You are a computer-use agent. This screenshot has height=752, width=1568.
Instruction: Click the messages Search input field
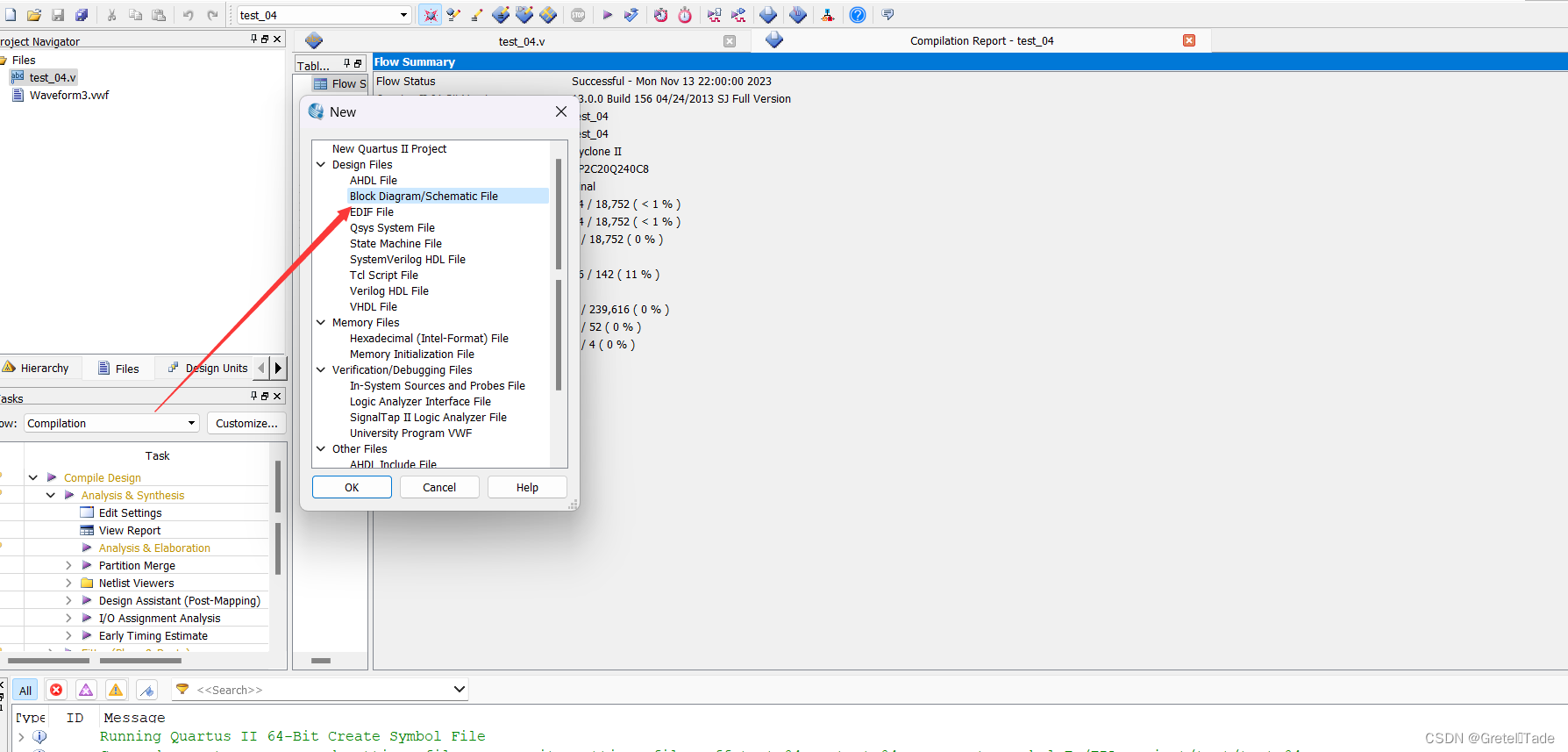(319, 690)
